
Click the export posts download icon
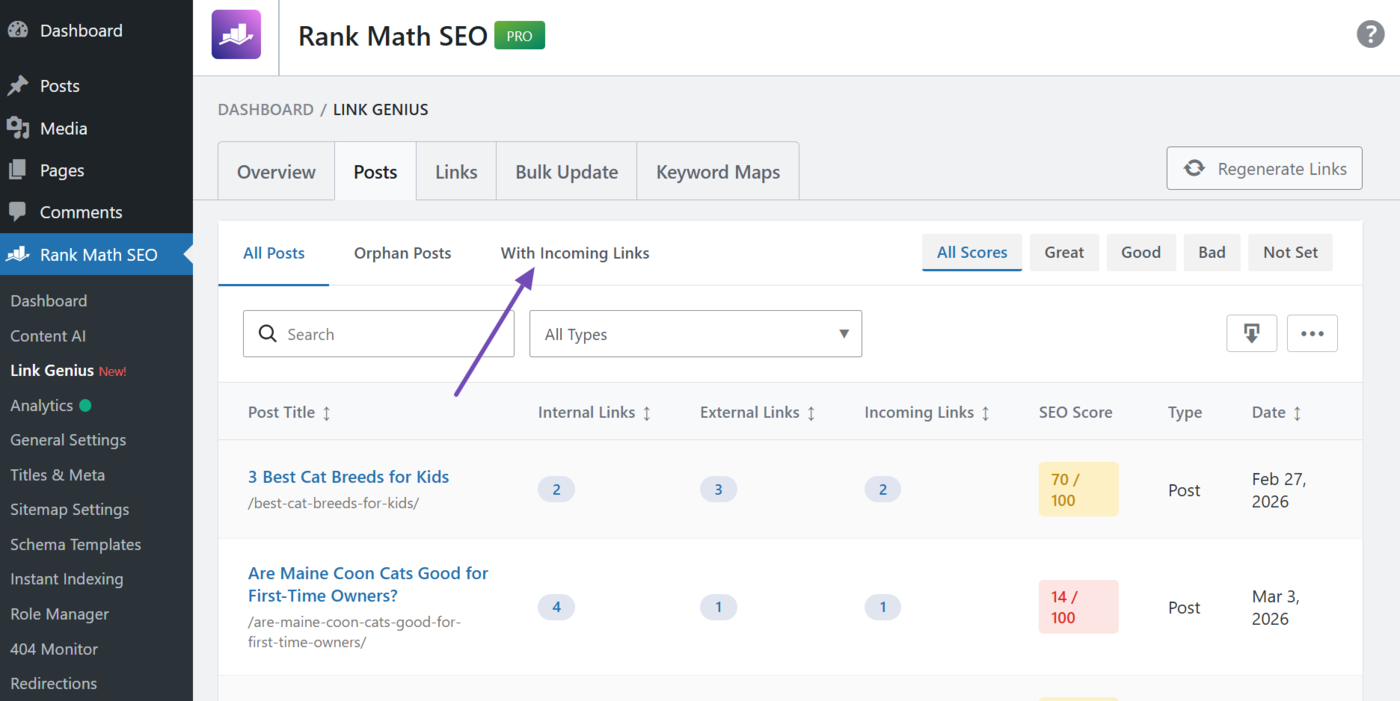[x=1251, y=333]
